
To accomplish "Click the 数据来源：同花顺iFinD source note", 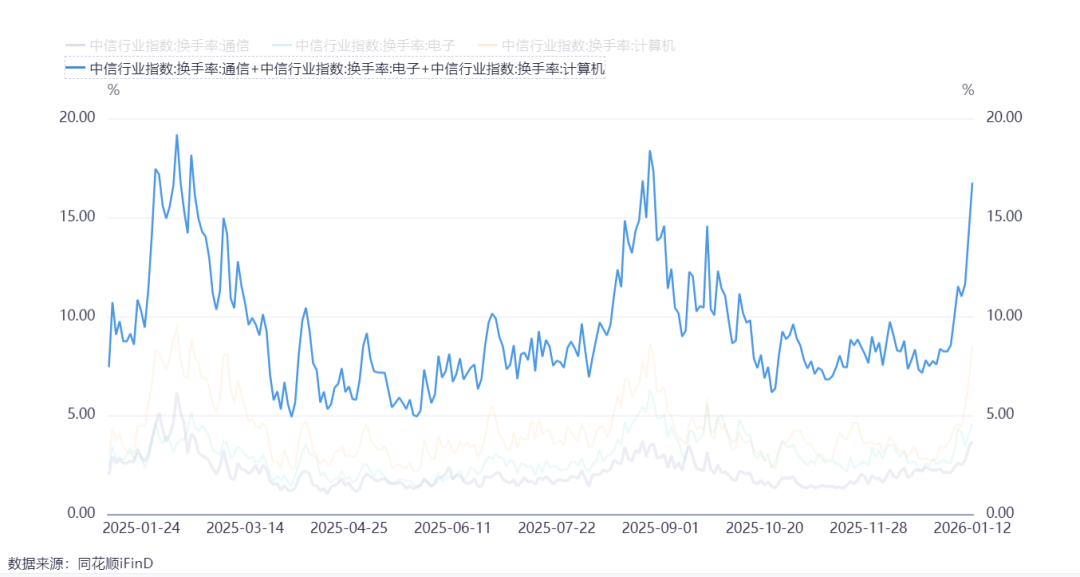I will (81, 563).
